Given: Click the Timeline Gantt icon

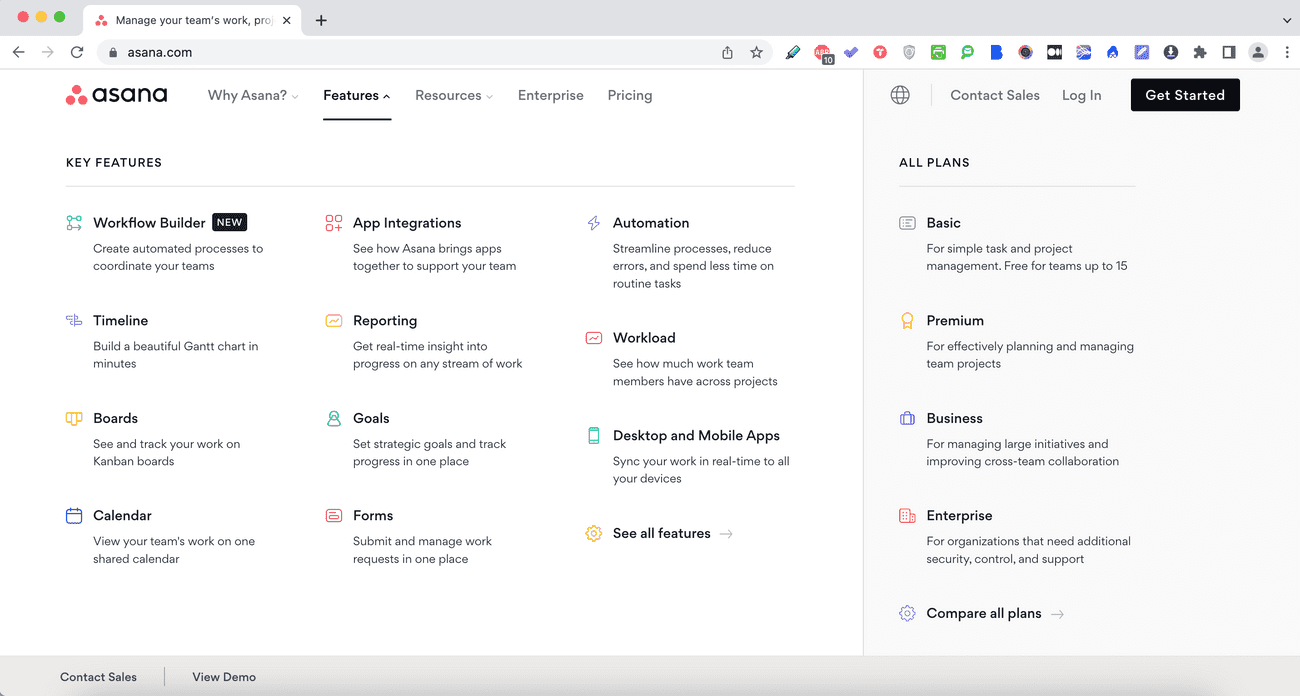Looking at the screenshot, I should 74,320.
